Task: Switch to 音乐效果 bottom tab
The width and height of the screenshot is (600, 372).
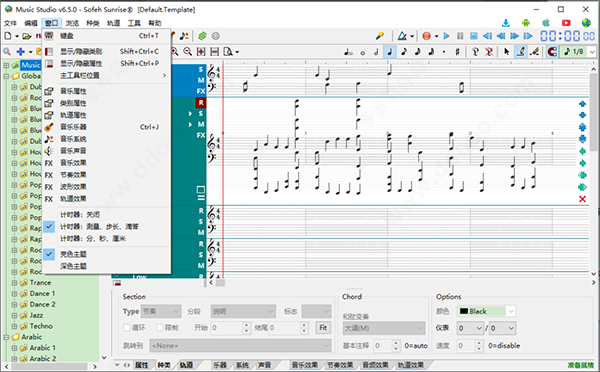Action: 304,365
